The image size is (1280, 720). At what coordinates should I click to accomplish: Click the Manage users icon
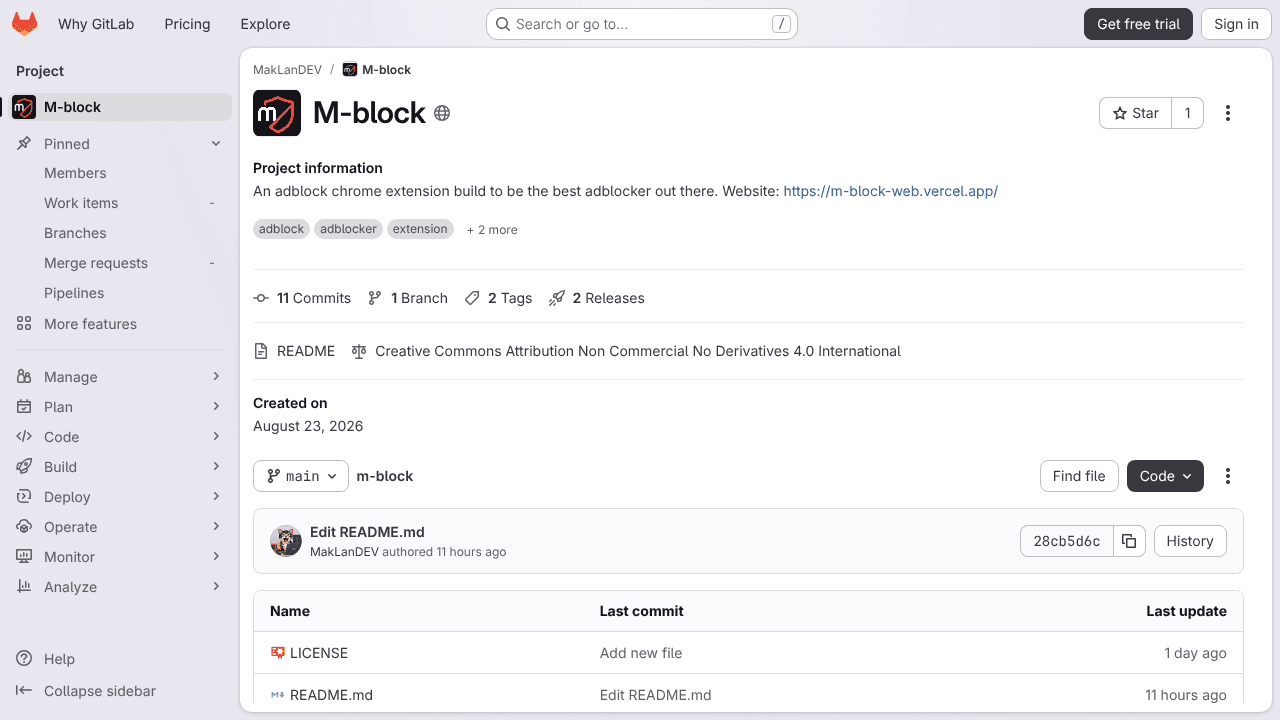[24, 377]
